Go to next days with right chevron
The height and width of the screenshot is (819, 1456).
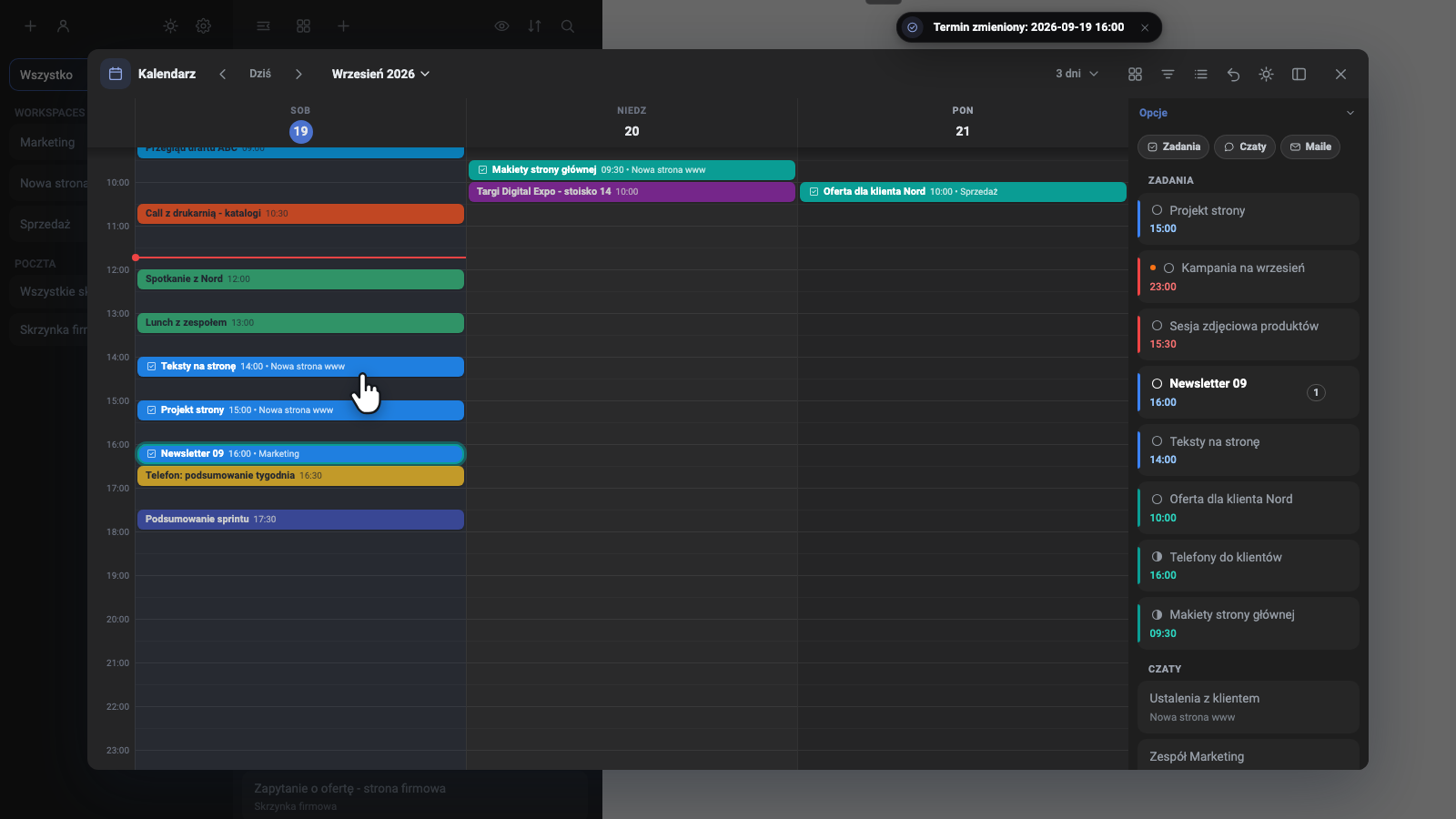(298, 75)
